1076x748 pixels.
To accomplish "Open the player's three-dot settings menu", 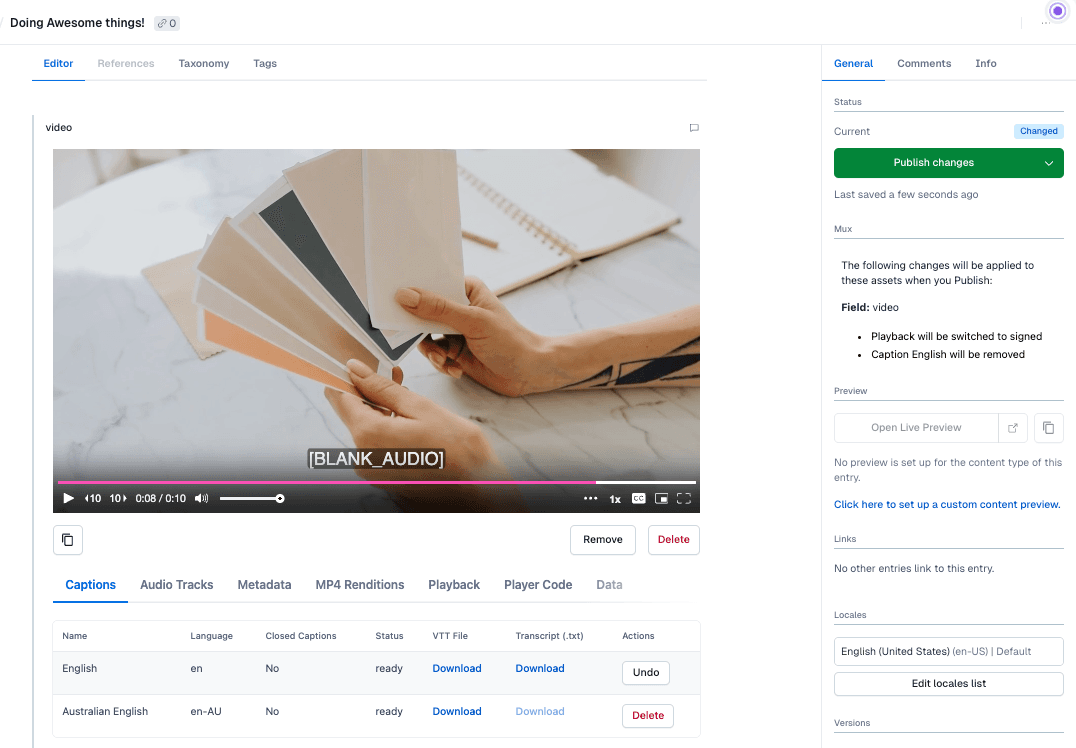I will 590,498.
